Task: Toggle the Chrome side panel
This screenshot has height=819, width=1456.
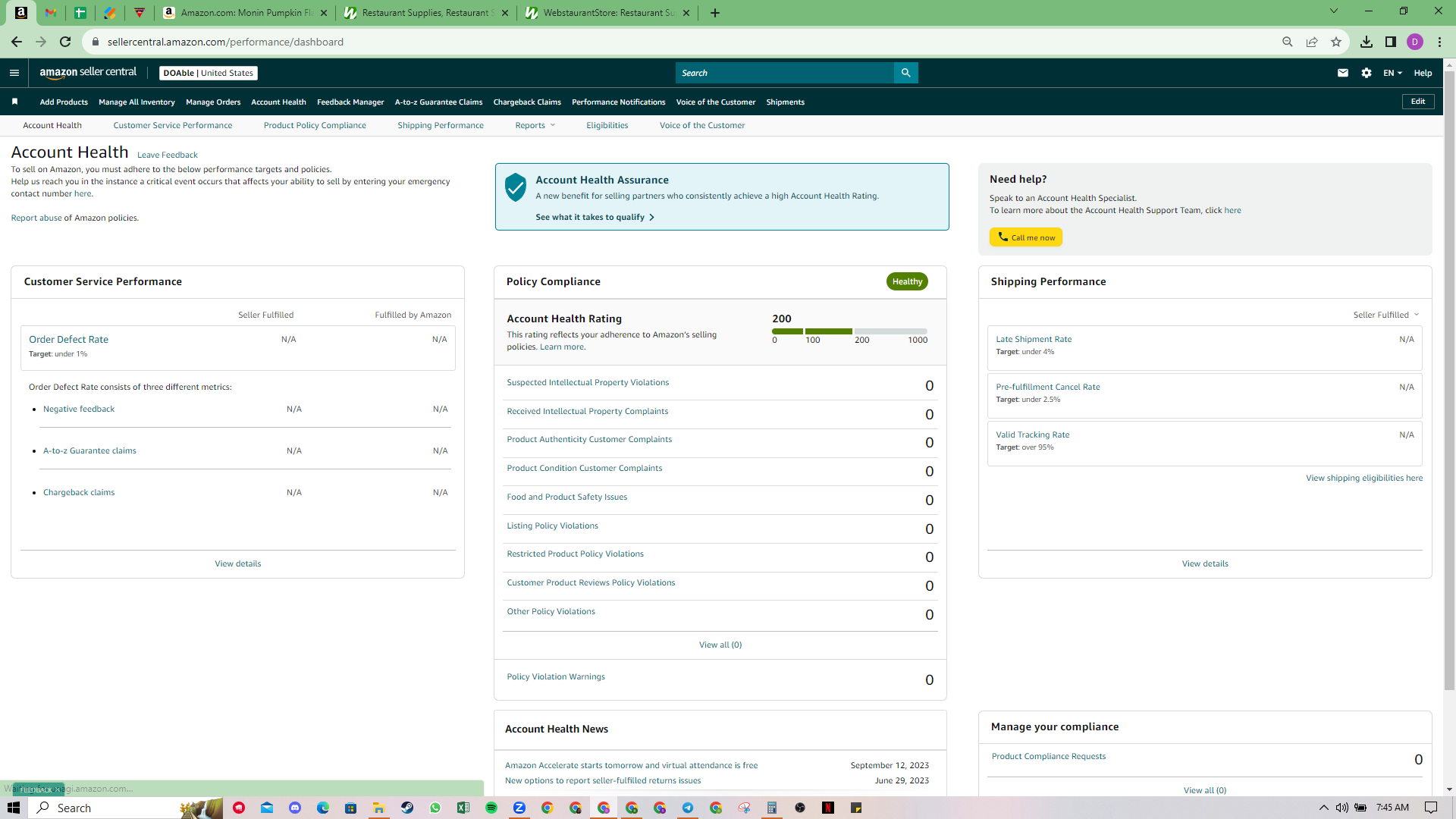Action: pos(1391,42)
